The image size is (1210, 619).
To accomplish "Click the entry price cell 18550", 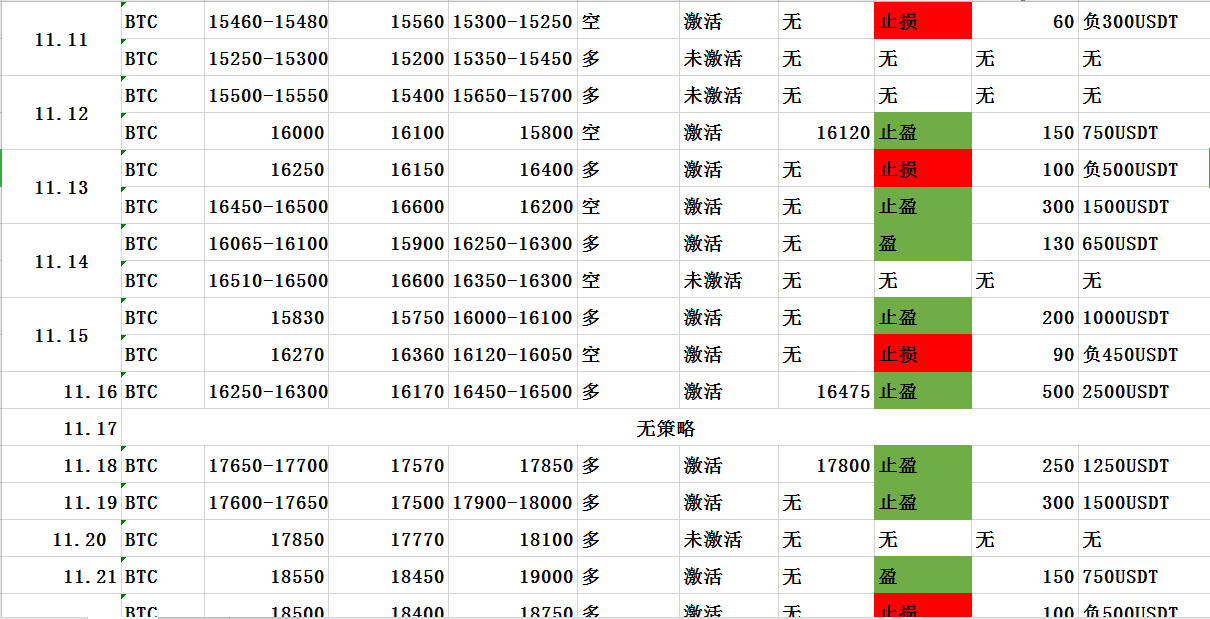I will pos(266,576).
